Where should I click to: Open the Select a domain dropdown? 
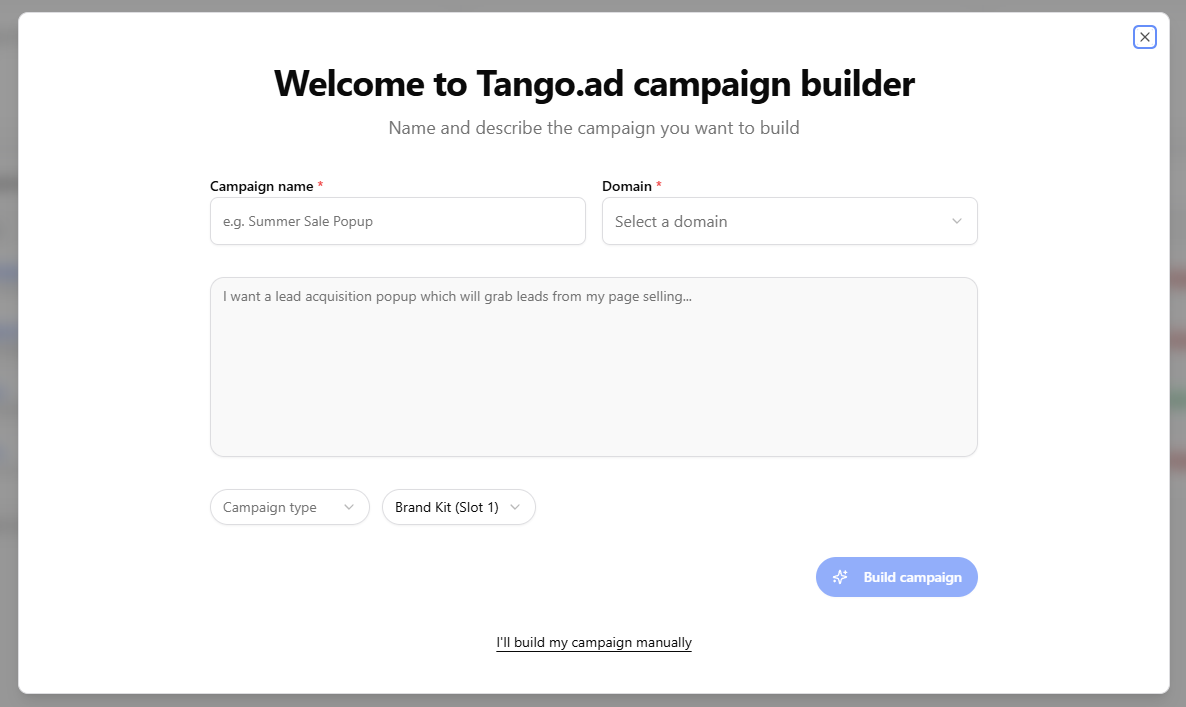pos(790,221)
